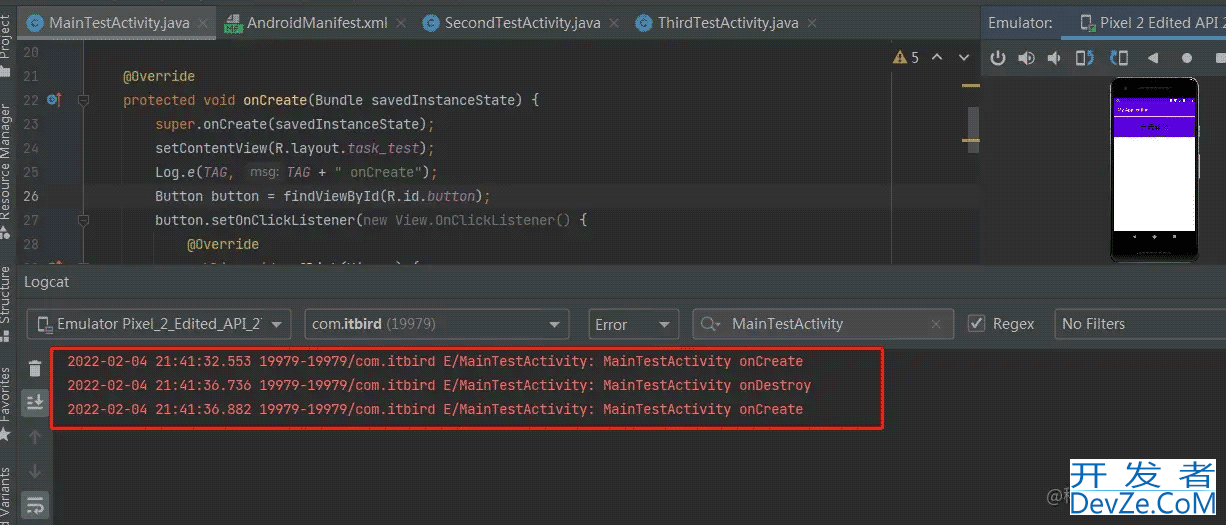Click the emulator volume up icon
Screen dimensions: 1226x525
pyautogui.click(x=1026, y=58)
